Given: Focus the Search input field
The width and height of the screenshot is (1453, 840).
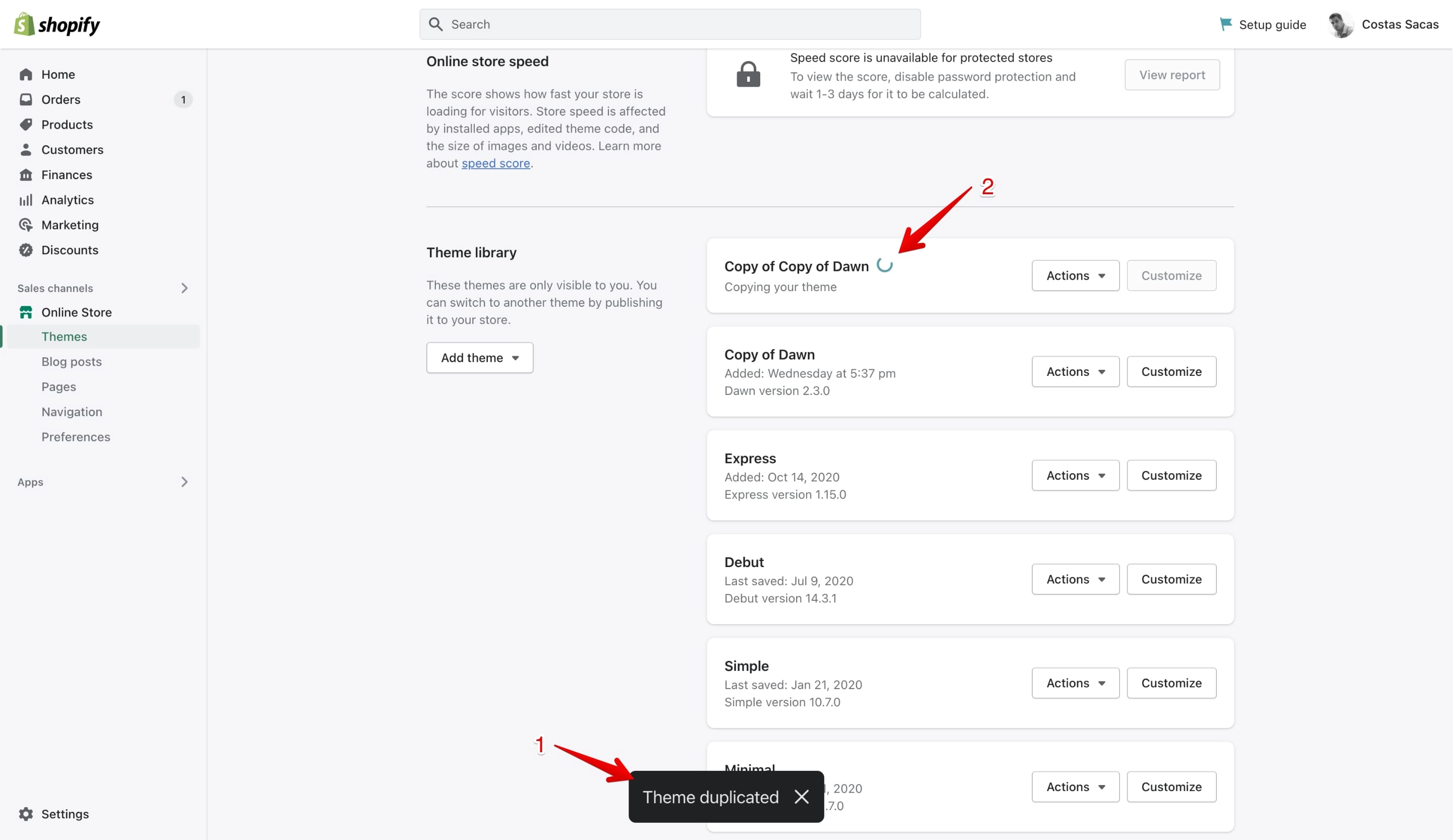Looking at the screenshot, I should point(669,24).
